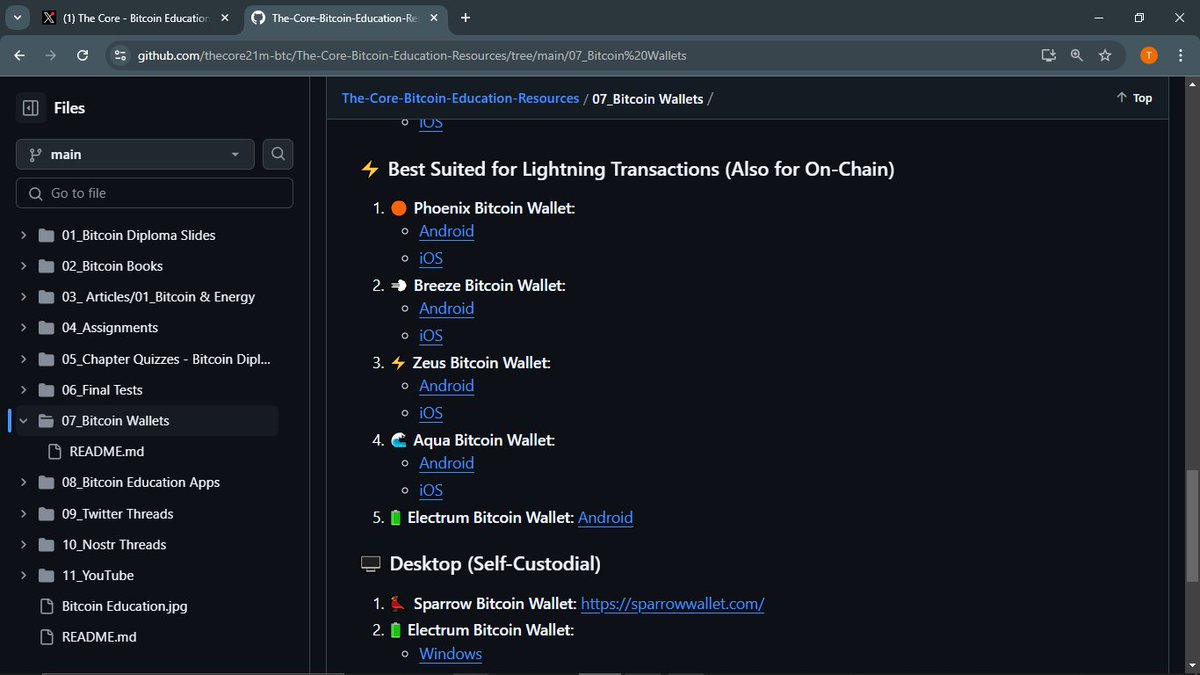Open Aqua Bitcoin Wallet iOS link
The width and height of the screenshot is (1200, 675).
click(x=431, y=490)
